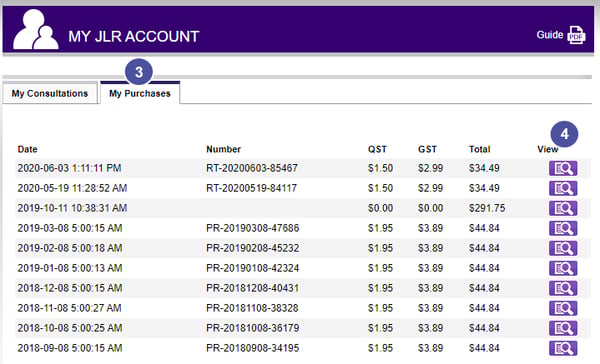Click number PR-20181108-38328
Viewport: 600px width, 364px height.
pos(252,308)
